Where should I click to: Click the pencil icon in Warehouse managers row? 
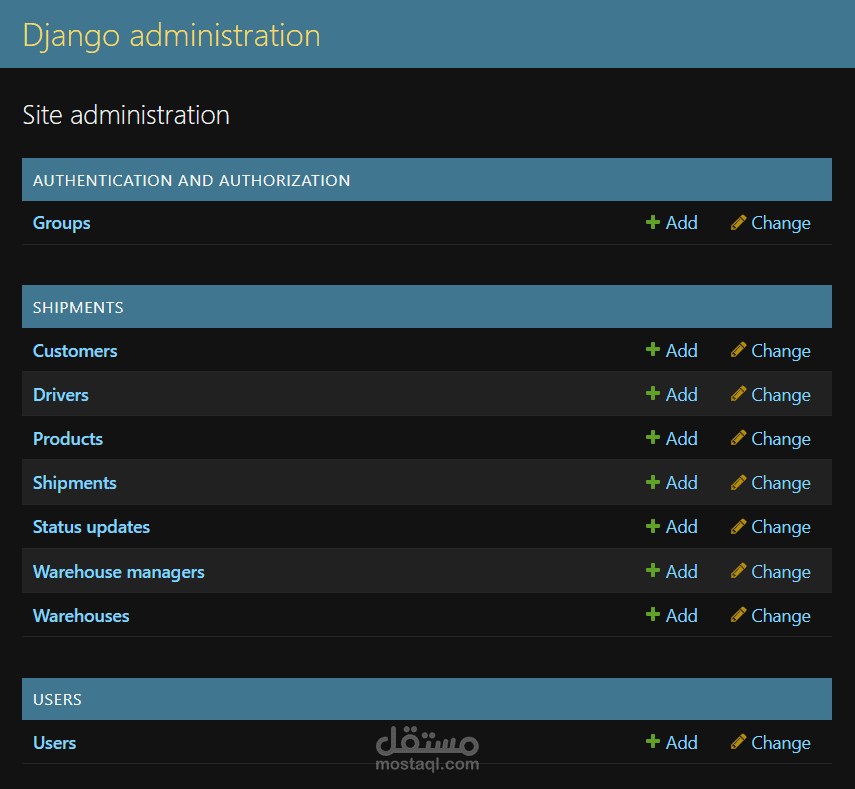[738, 571]
